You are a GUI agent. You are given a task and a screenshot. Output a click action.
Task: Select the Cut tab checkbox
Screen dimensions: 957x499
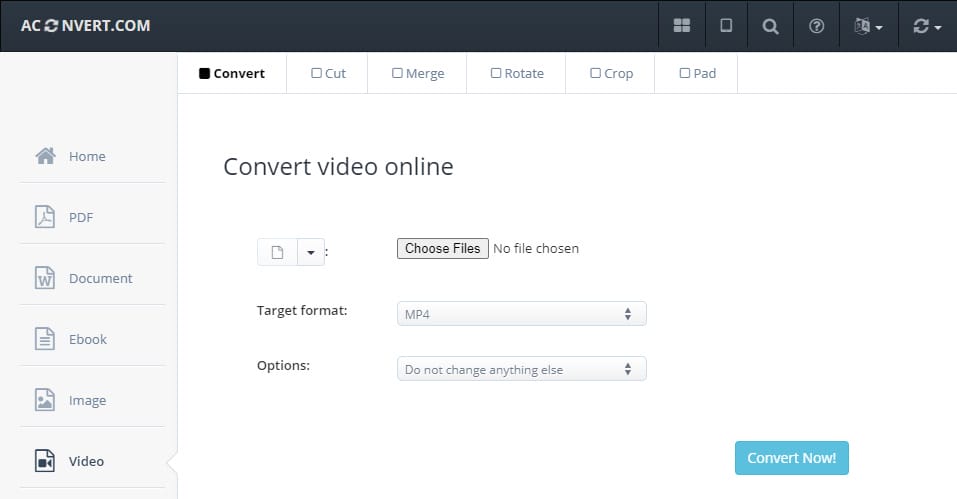tap(316, 73)
